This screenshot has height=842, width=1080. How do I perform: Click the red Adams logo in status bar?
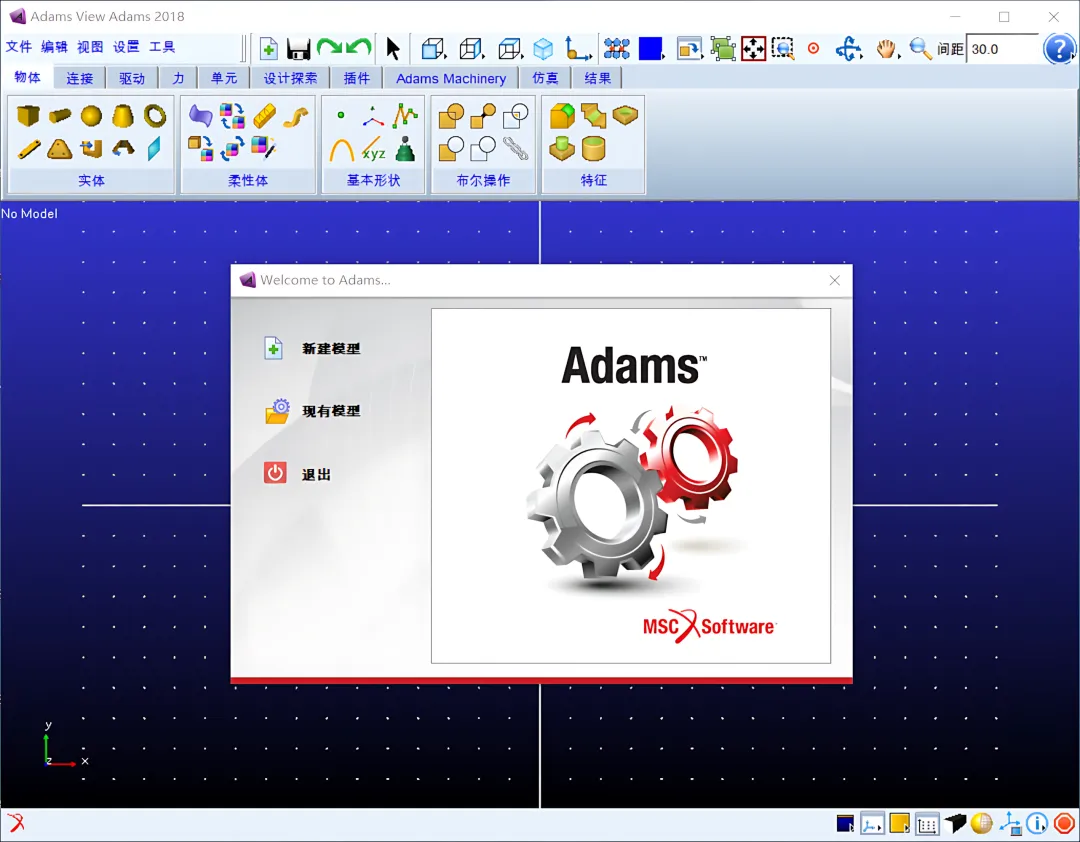[16, 823]
